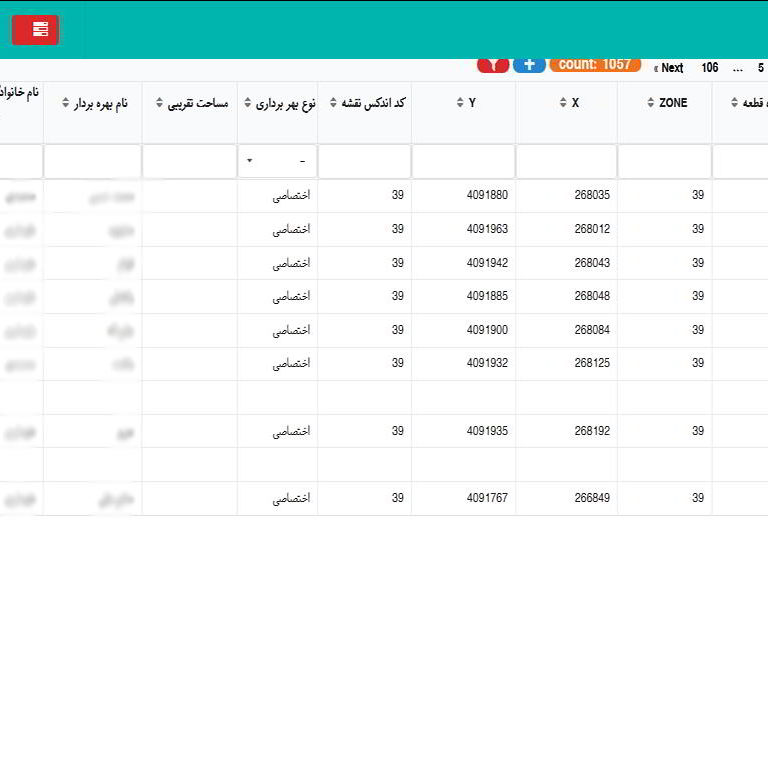Jump to page 106
The height and width of the screenshot is (768, 768).
[709, 68]
